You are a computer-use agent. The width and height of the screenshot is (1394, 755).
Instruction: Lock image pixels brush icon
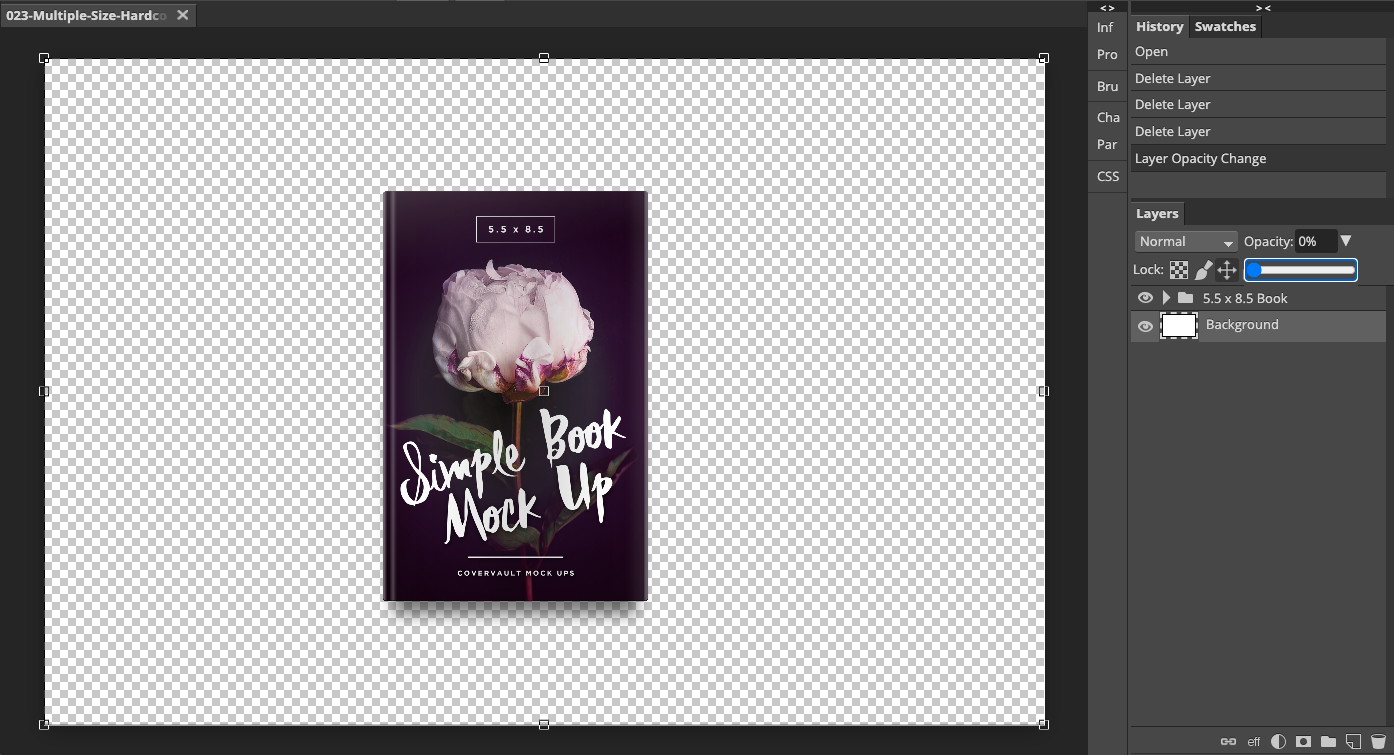[x=1203, y=270]
